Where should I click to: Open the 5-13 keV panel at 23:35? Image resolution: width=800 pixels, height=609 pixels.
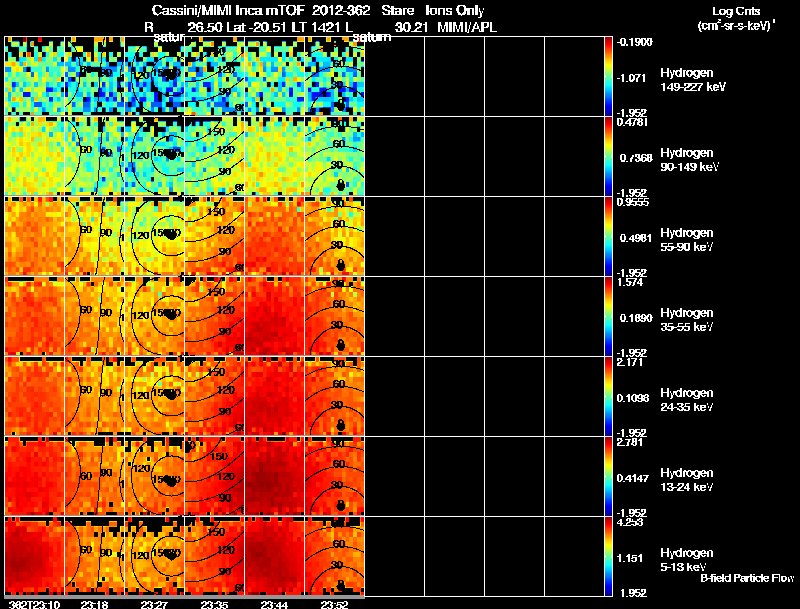tap(214, 556)
